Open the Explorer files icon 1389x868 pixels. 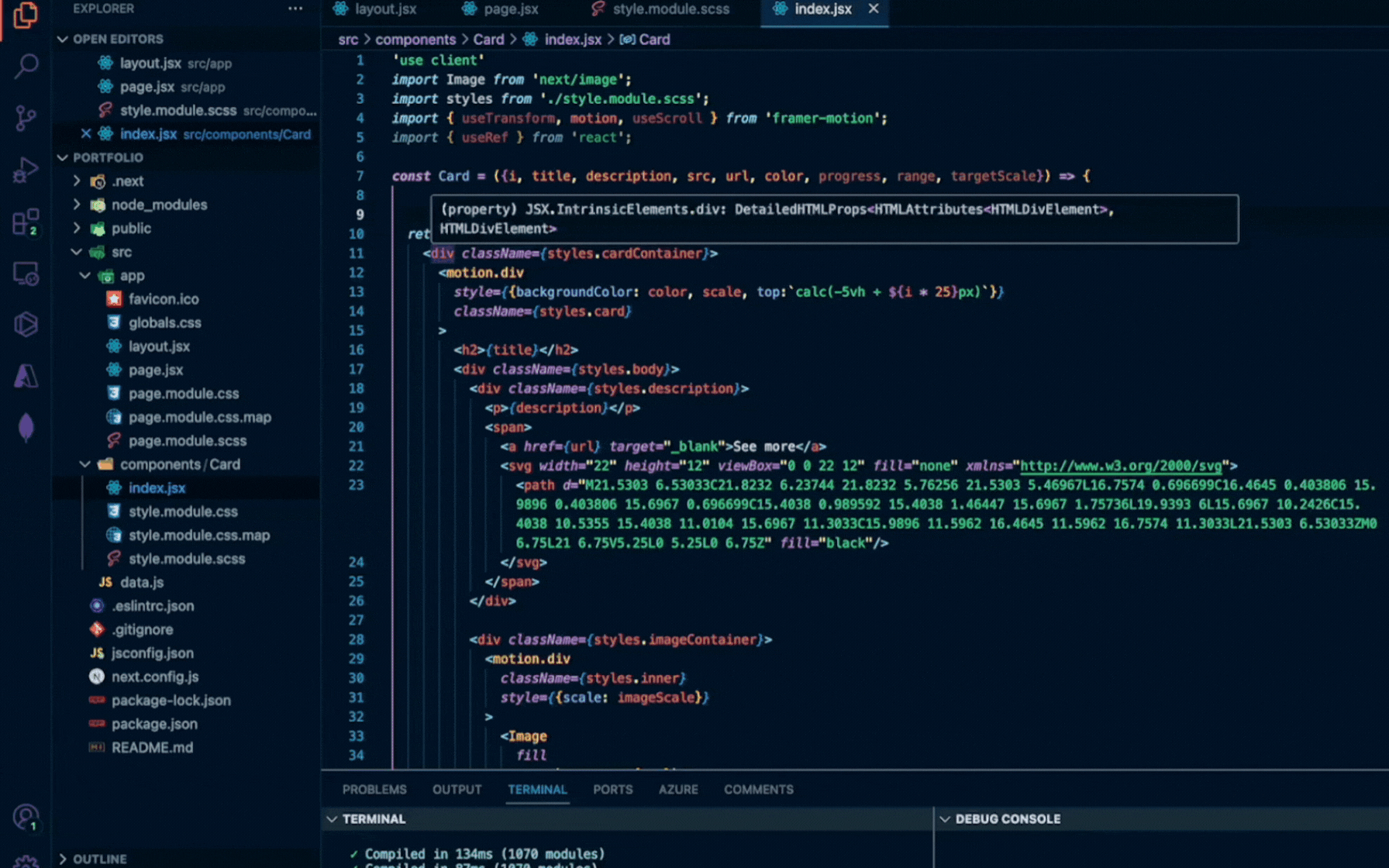click(26, 15)
